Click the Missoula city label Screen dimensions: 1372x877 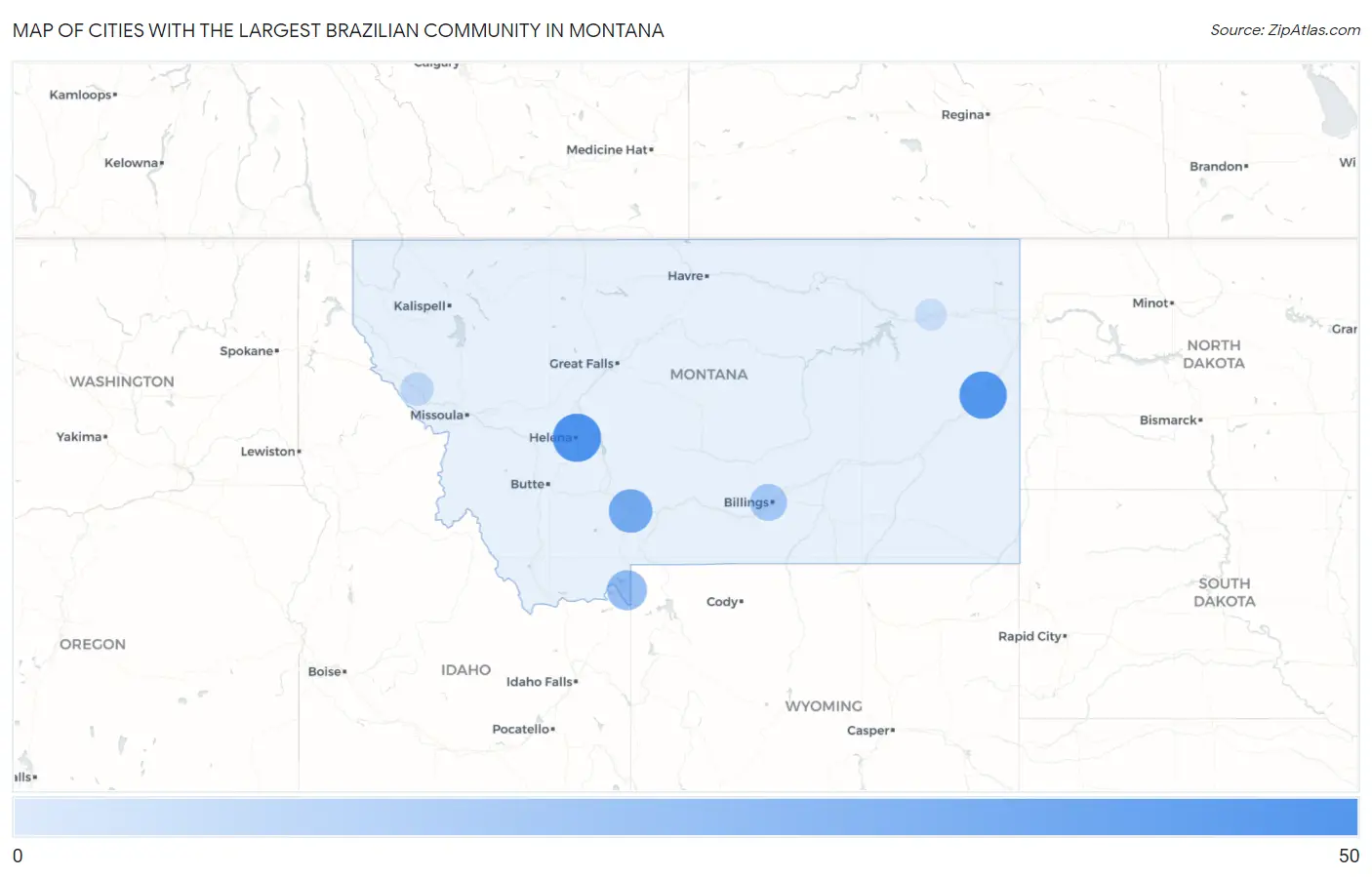pos(436,416)
